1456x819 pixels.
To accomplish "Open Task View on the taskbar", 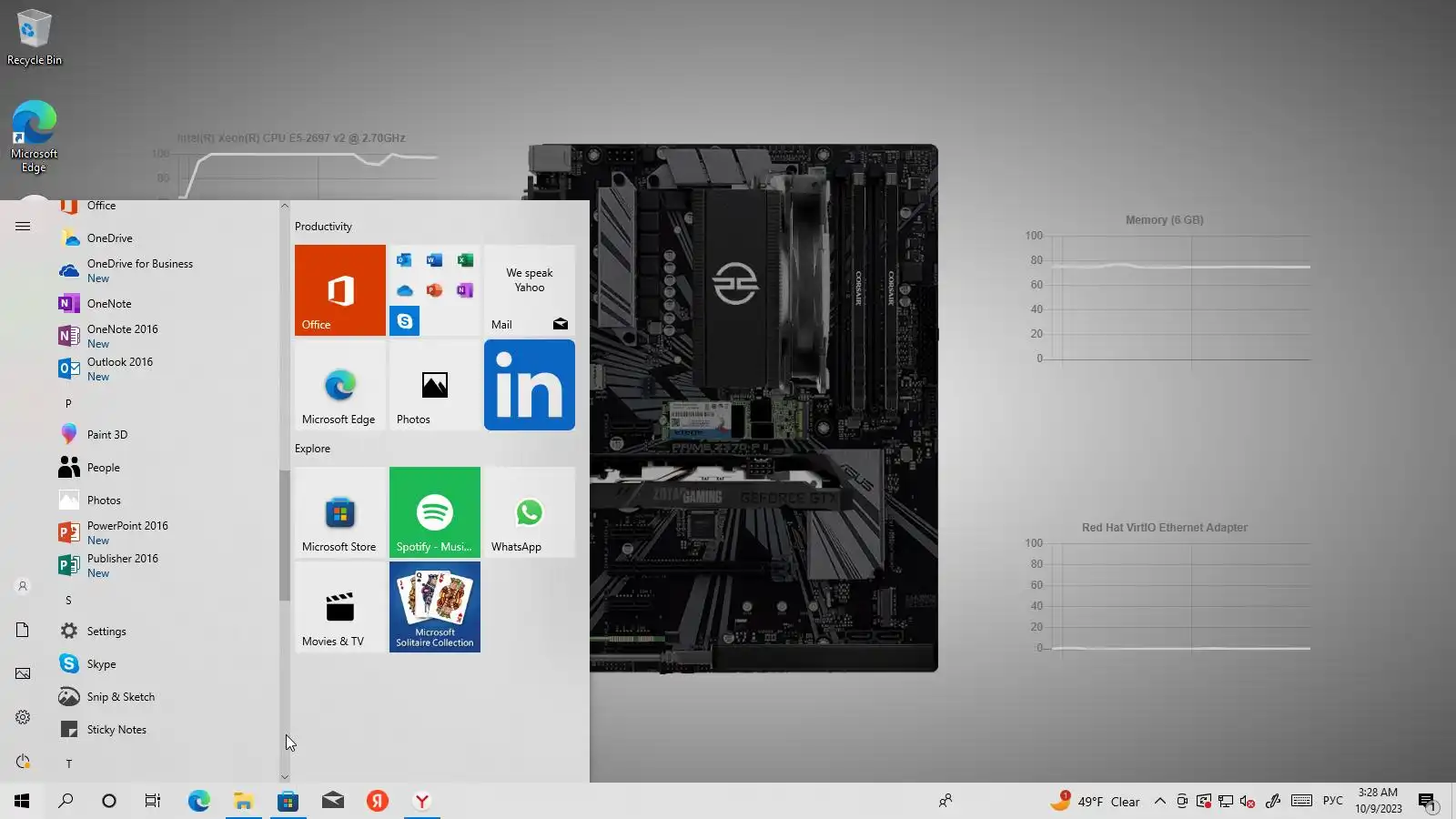I will point(153,801).
